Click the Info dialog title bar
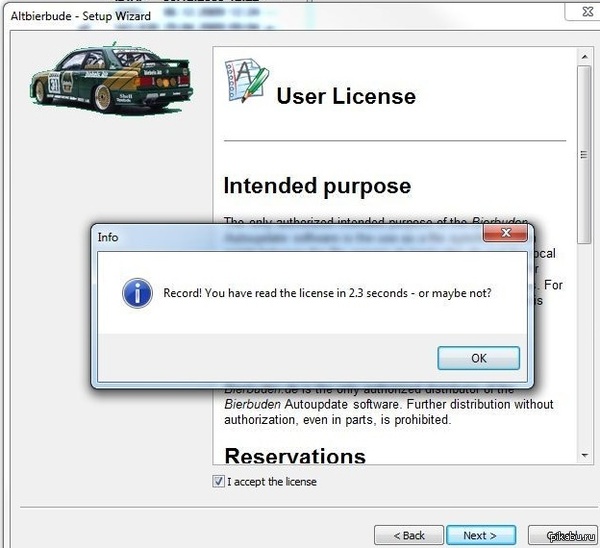 point(280,237)
